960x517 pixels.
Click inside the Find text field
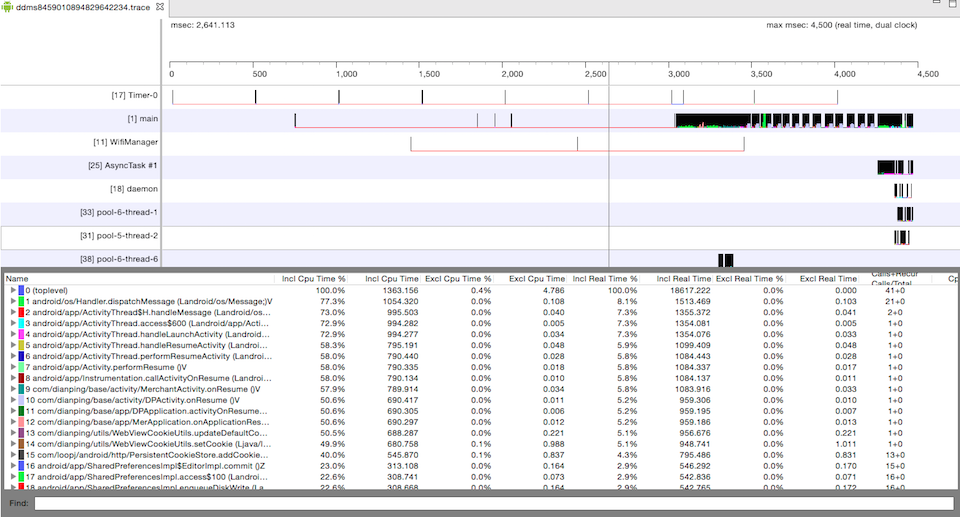[490, 503]
